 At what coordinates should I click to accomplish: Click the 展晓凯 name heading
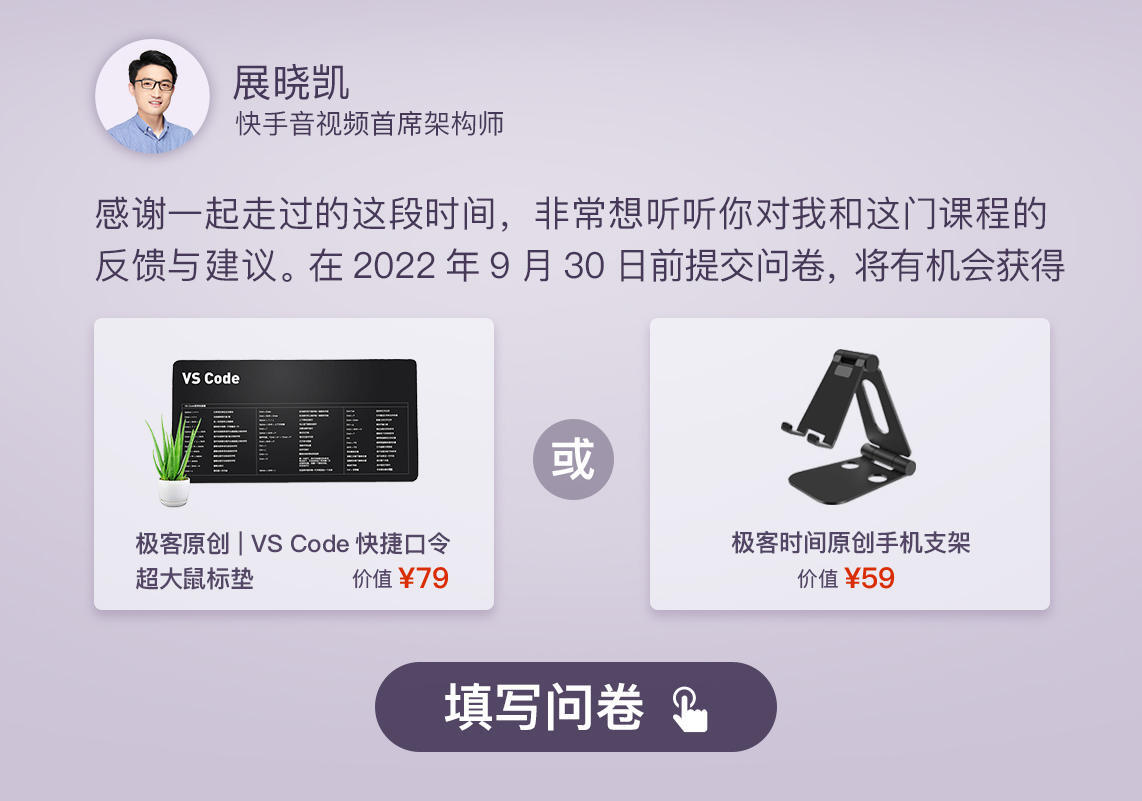(291, 82)
